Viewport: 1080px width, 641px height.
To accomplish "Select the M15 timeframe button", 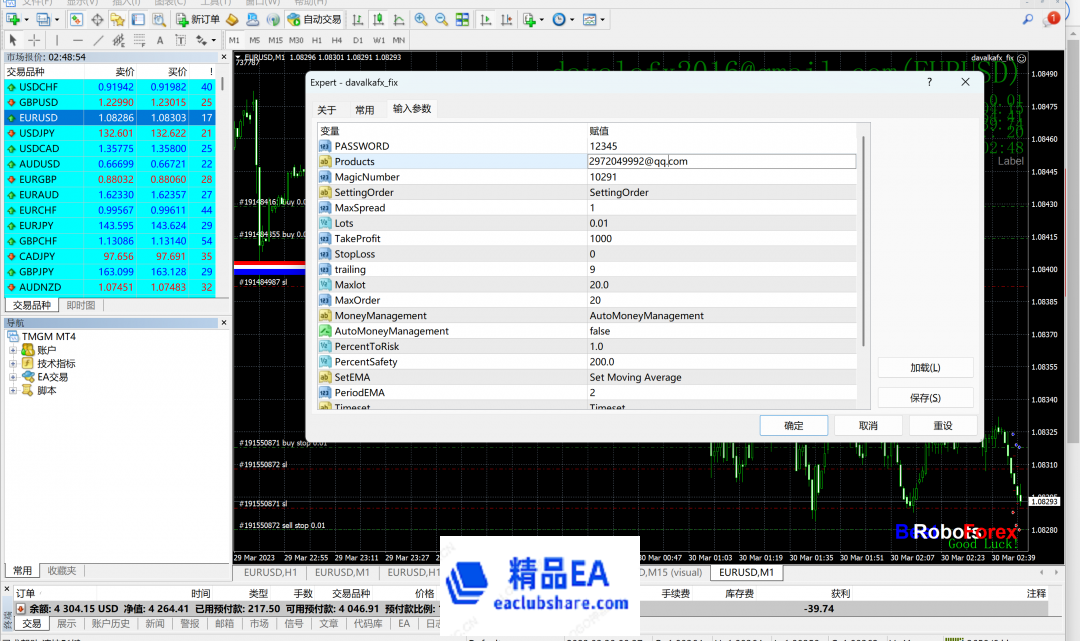I will (x=275, y=40).
